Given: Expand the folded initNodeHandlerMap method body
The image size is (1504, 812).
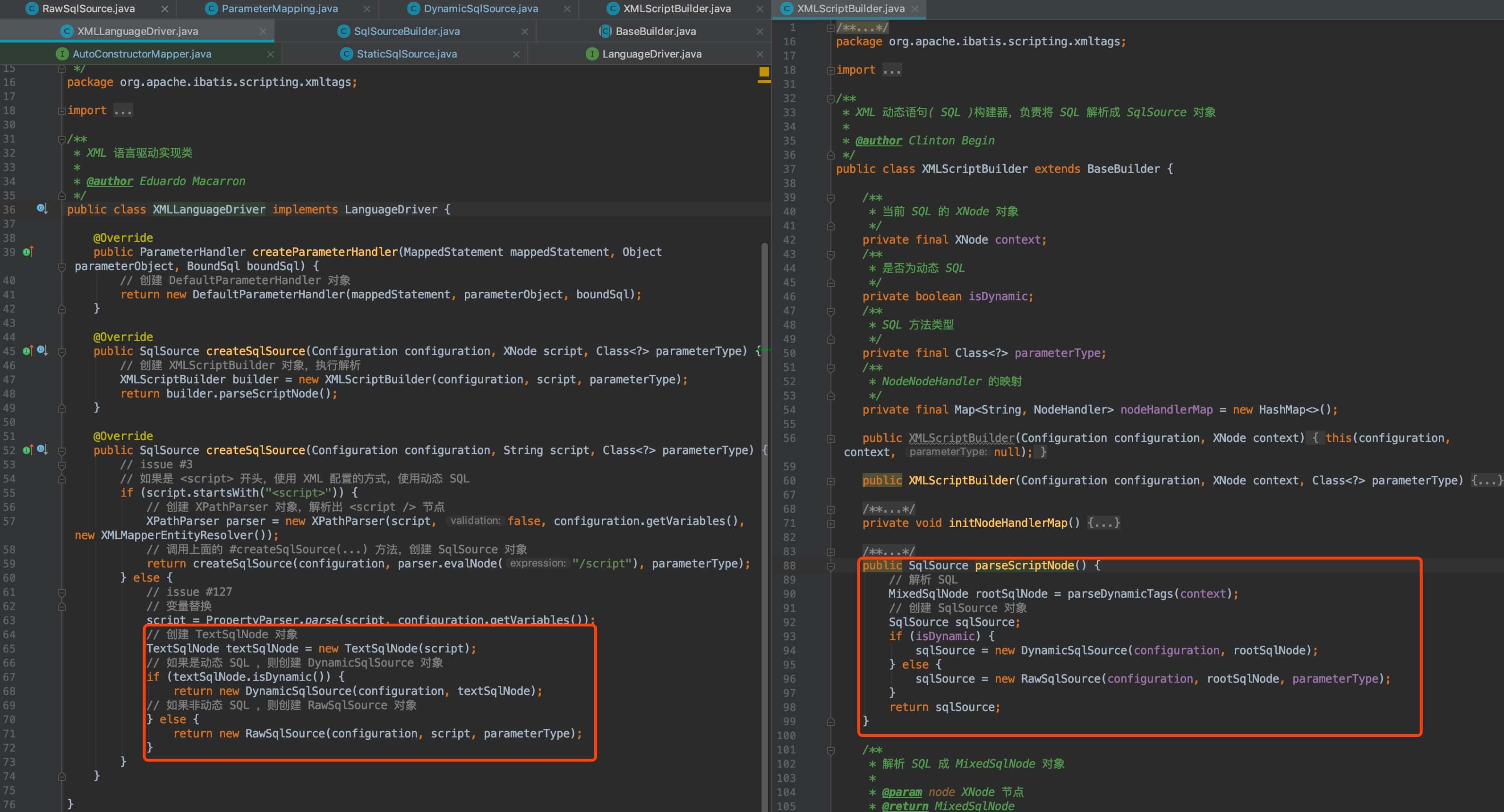Looking at the screenshot, I should pyautogui.click(x=830, y=524).
